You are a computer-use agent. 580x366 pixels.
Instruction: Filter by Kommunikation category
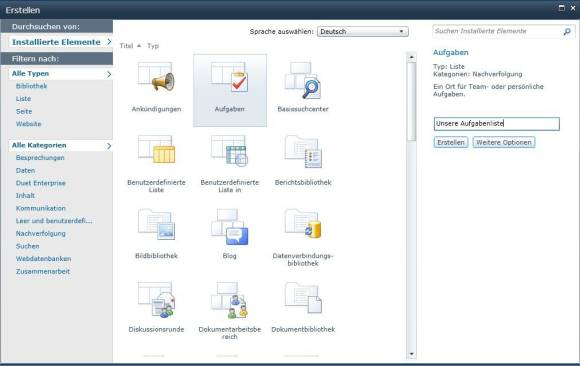(40, 208)
